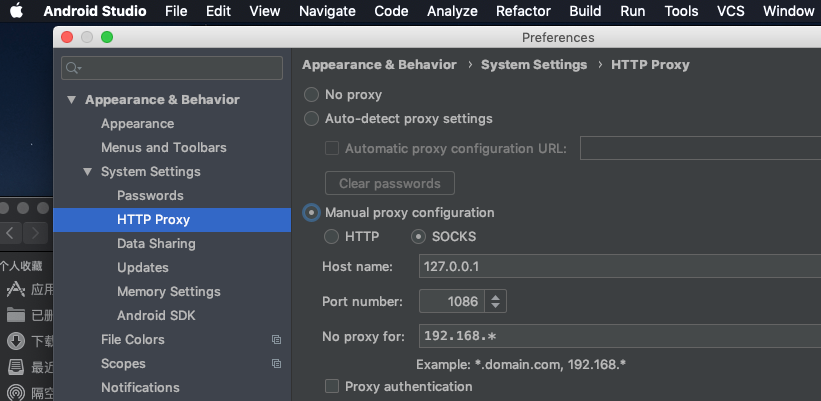This screenshot has height=401, width=821.
Task: Select Auto-detect proxy settings option
Action: pyautogui.click(x=312, y=119)
